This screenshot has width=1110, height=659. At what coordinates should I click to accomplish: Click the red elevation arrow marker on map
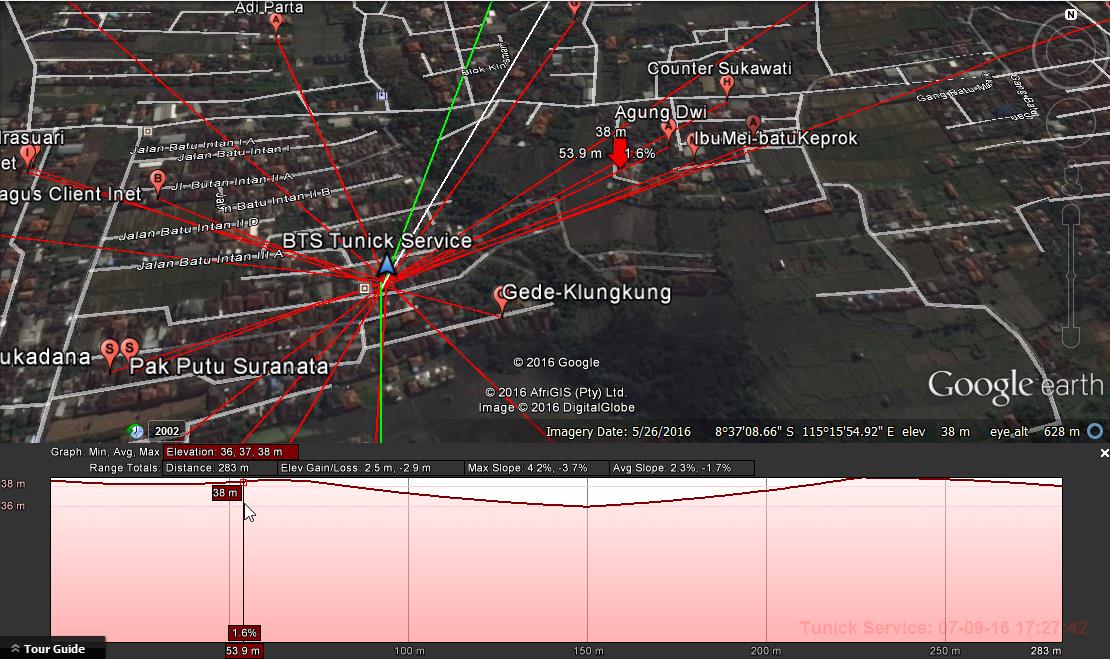pos(619,153)
